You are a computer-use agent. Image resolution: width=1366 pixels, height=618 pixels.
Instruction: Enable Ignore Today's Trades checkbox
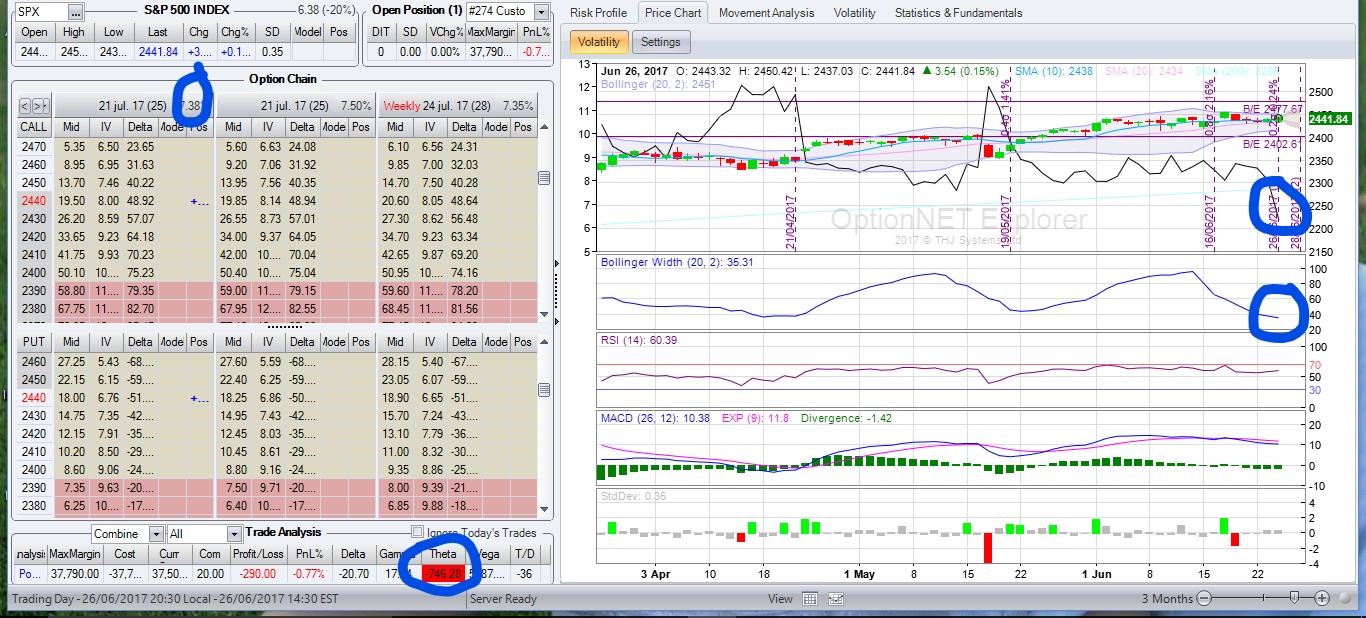418,532
